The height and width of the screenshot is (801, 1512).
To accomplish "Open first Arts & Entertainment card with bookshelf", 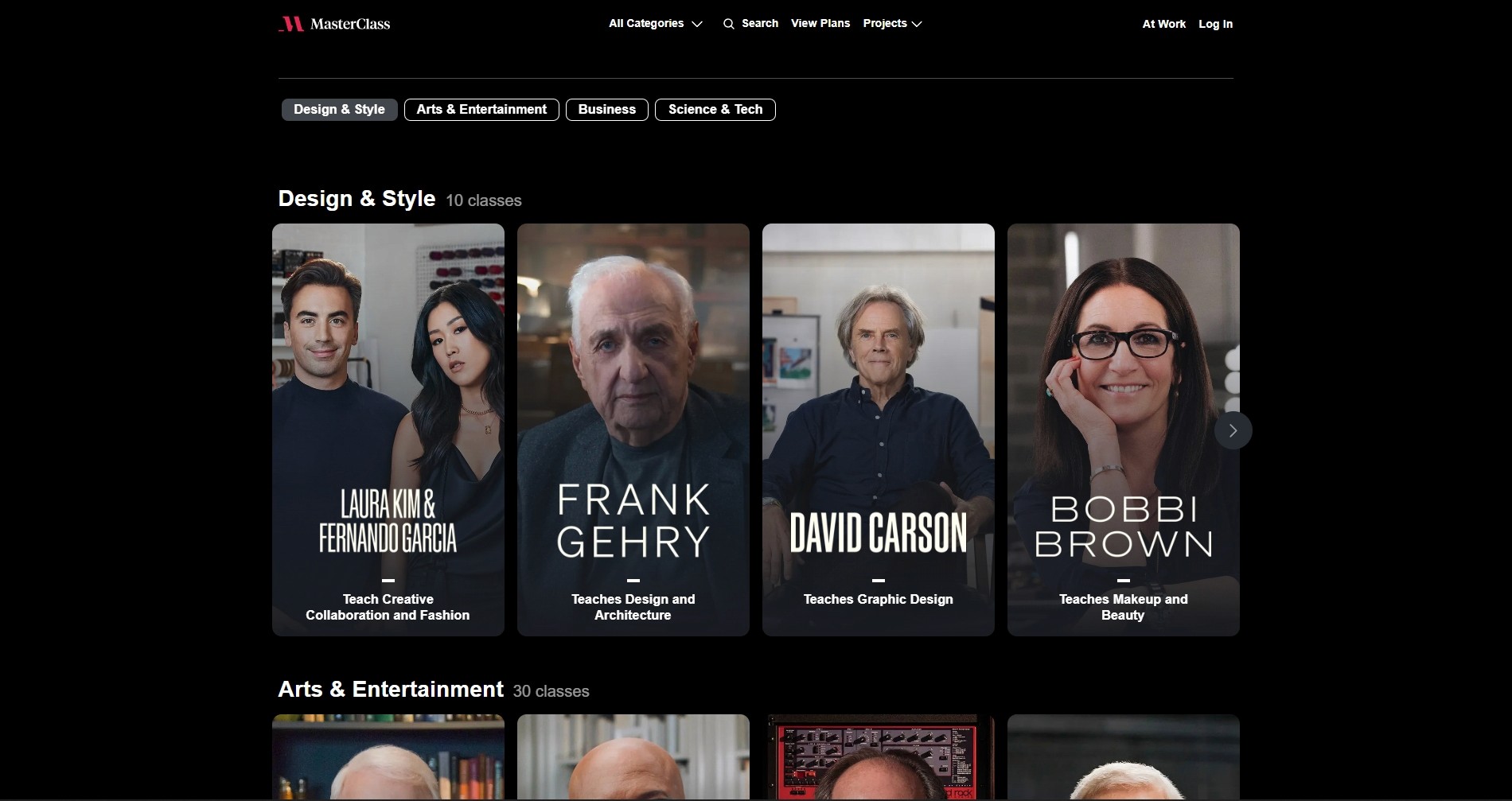I will coord(388,757).
